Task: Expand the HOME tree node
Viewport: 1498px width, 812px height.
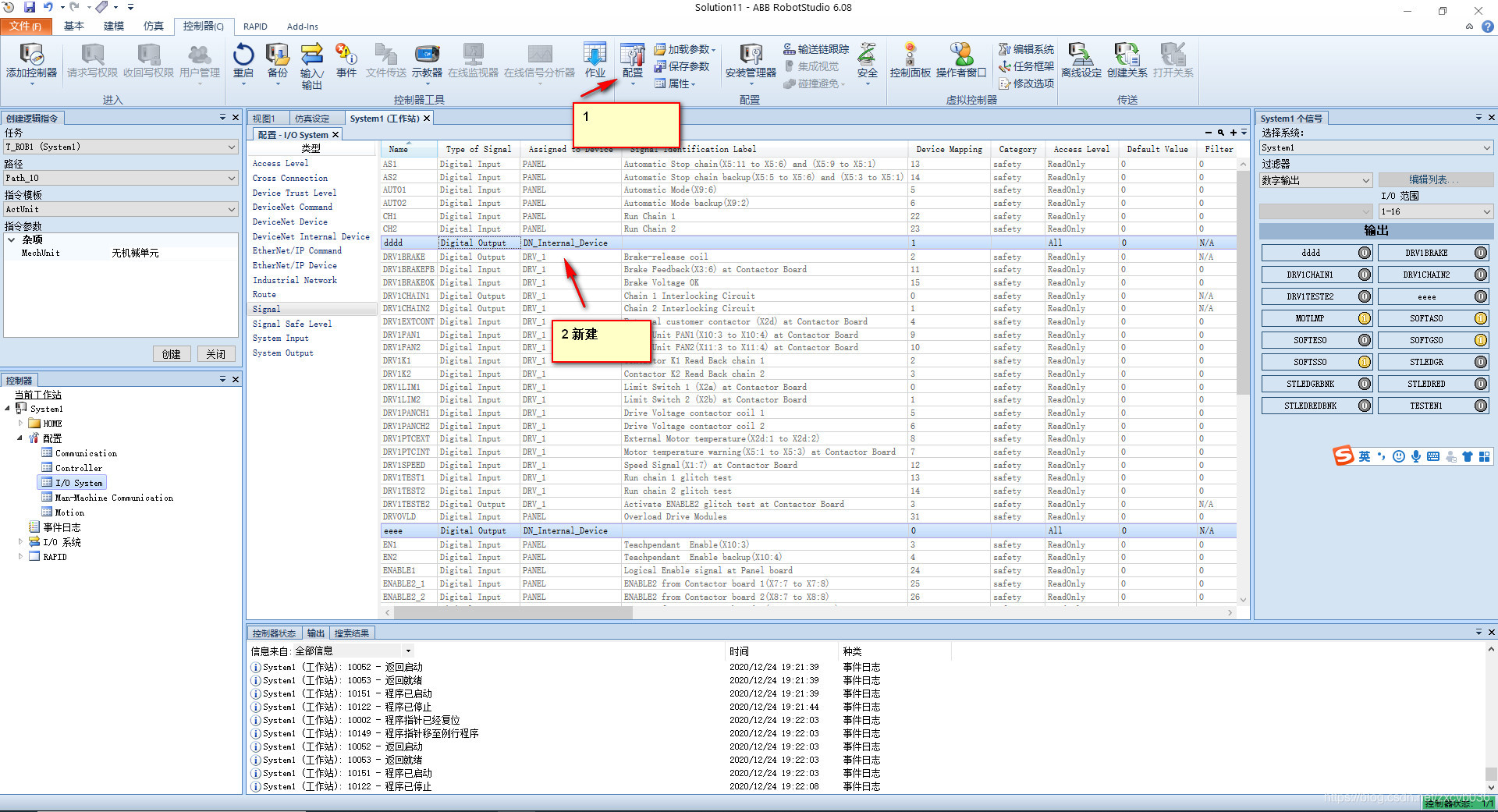Action: [20, 424]
